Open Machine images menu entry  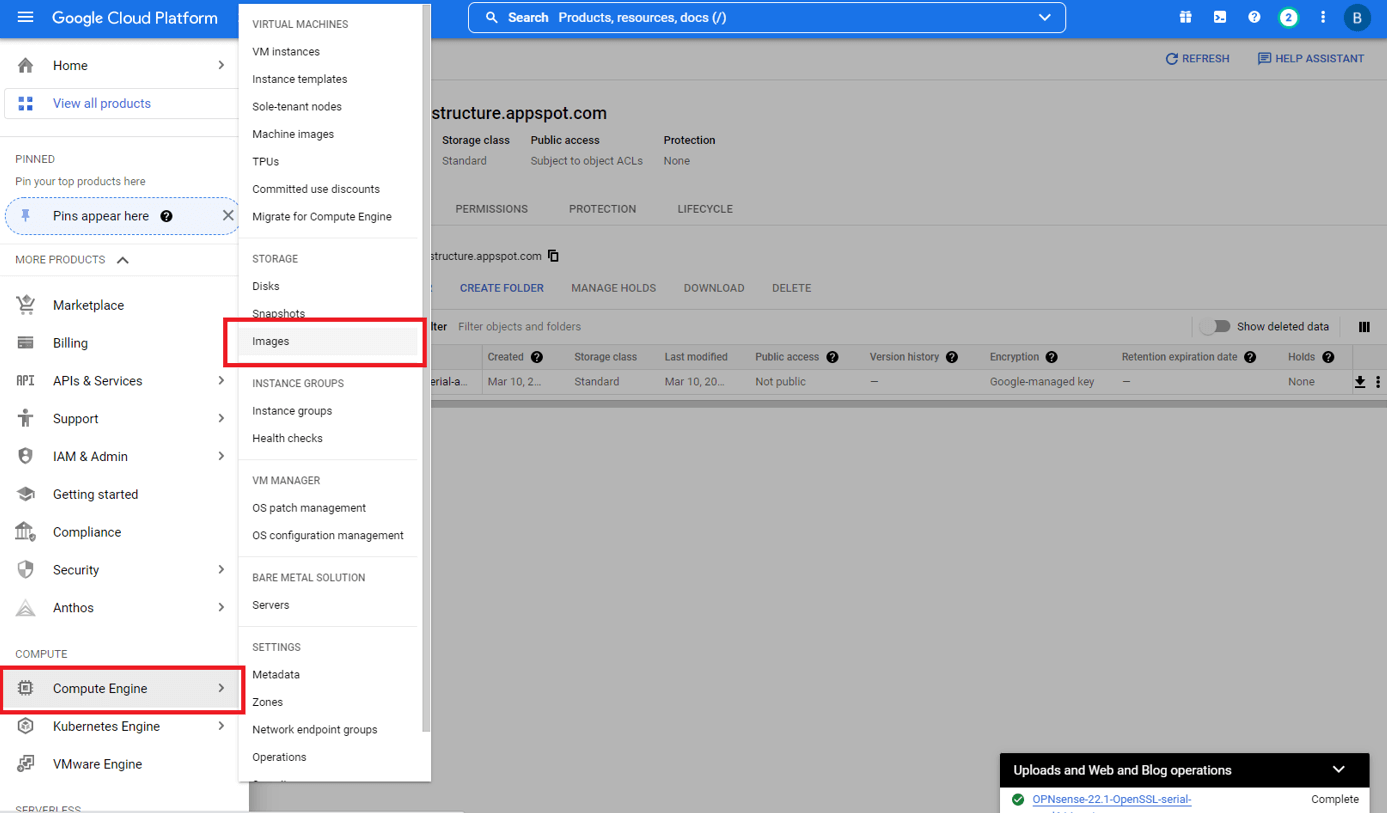point(293,134)
